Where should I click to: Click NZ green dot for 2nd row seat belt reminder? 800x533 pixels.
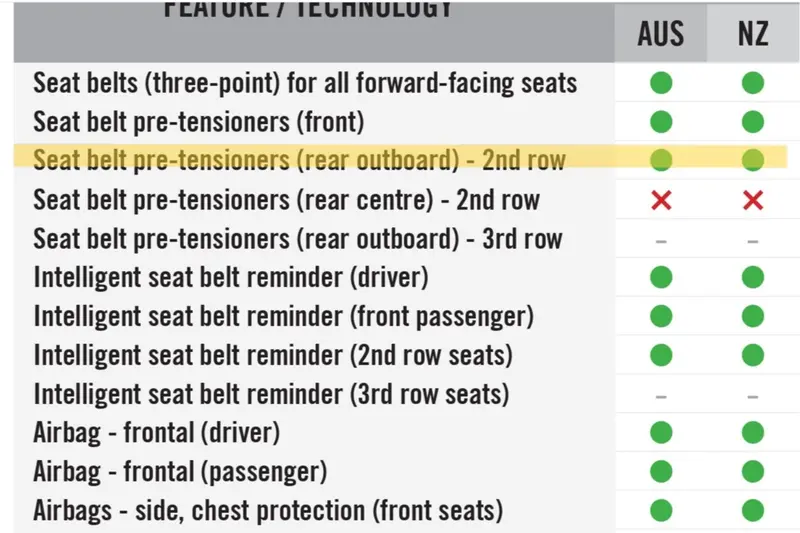tap(753, 355)
